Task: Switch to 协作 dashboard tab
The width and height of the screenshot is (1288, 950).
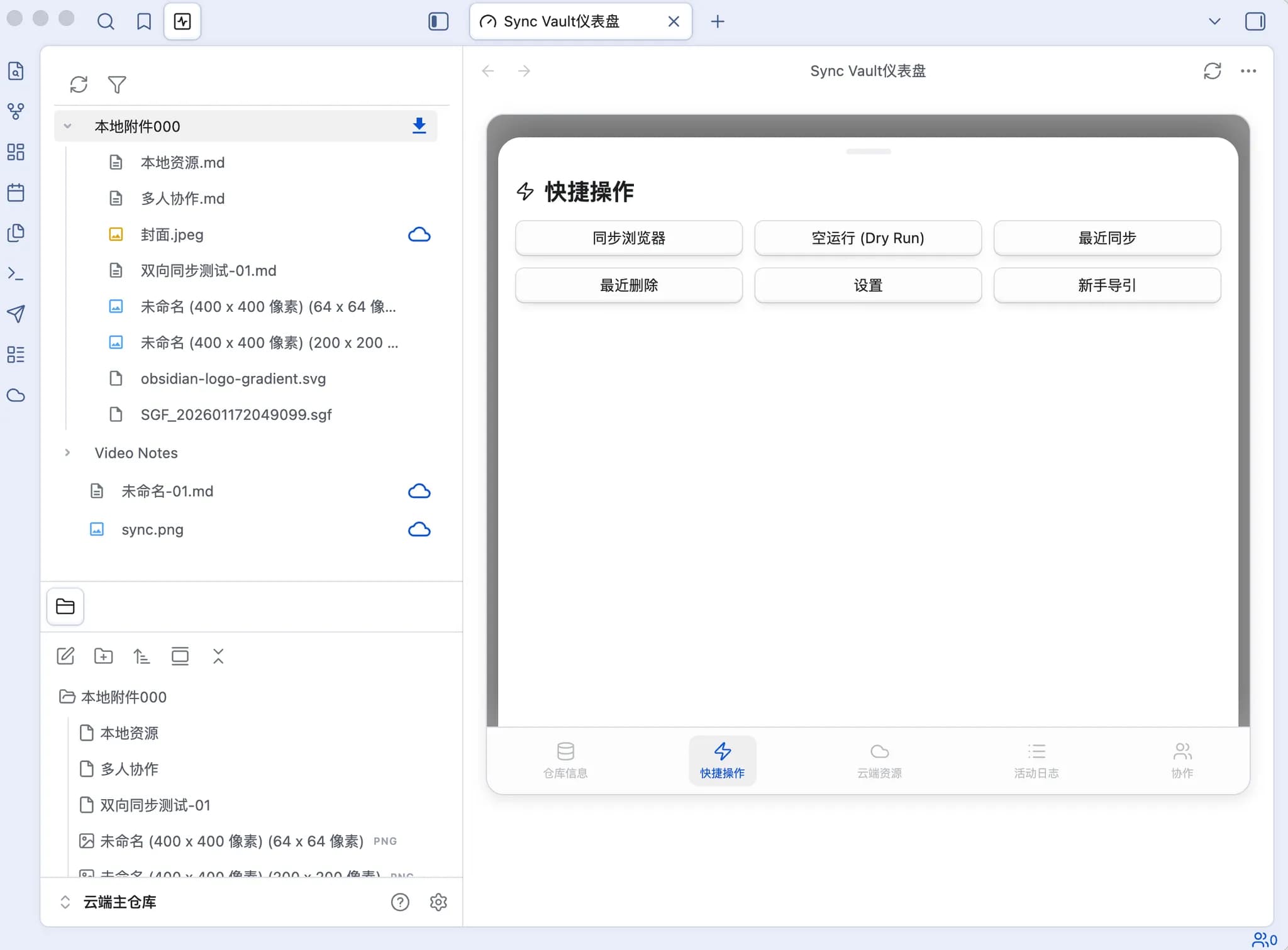Action: click(1182, 760)
